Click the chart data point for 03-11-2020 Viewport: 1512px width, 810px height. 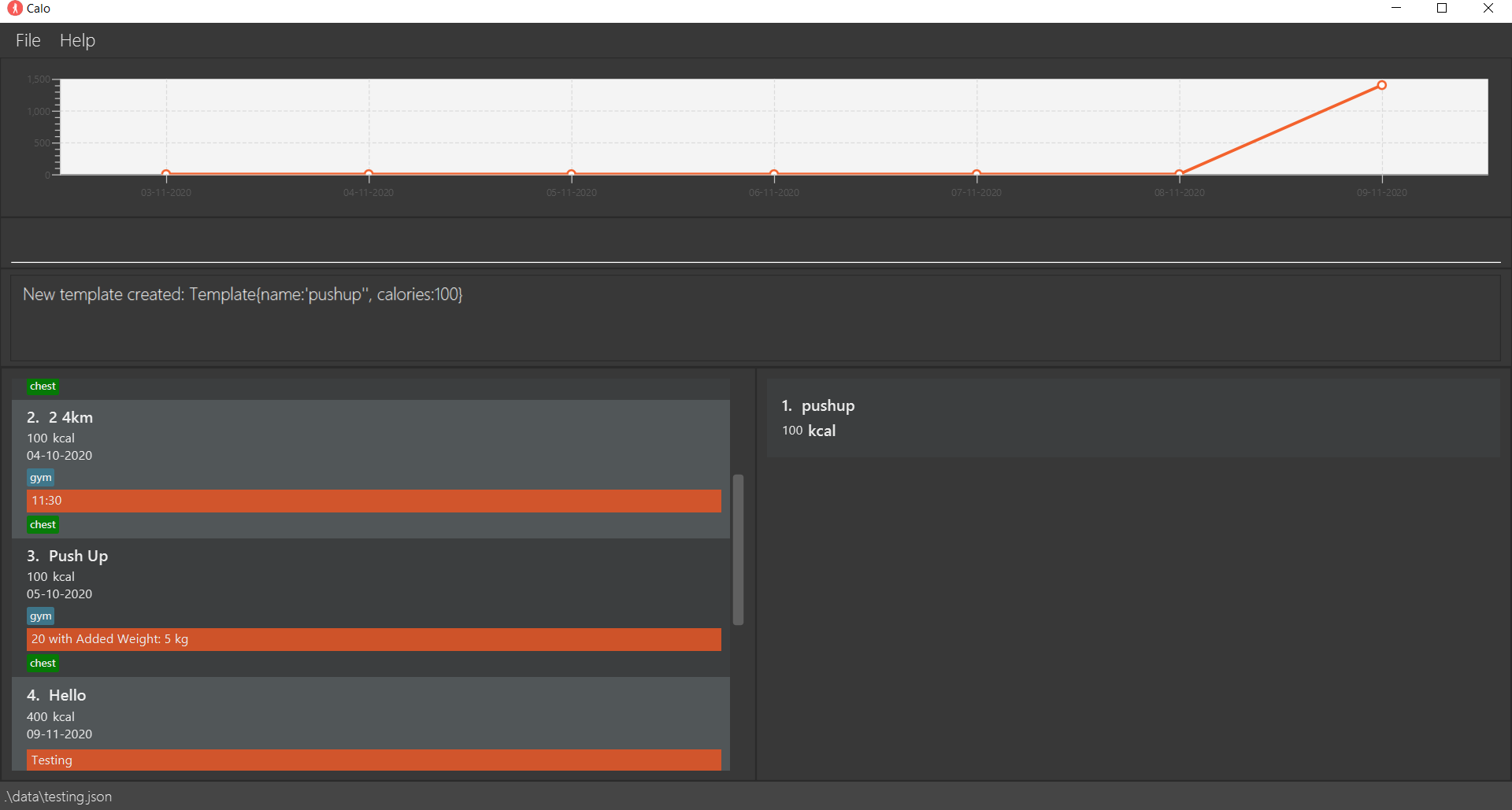click(166, 173)
